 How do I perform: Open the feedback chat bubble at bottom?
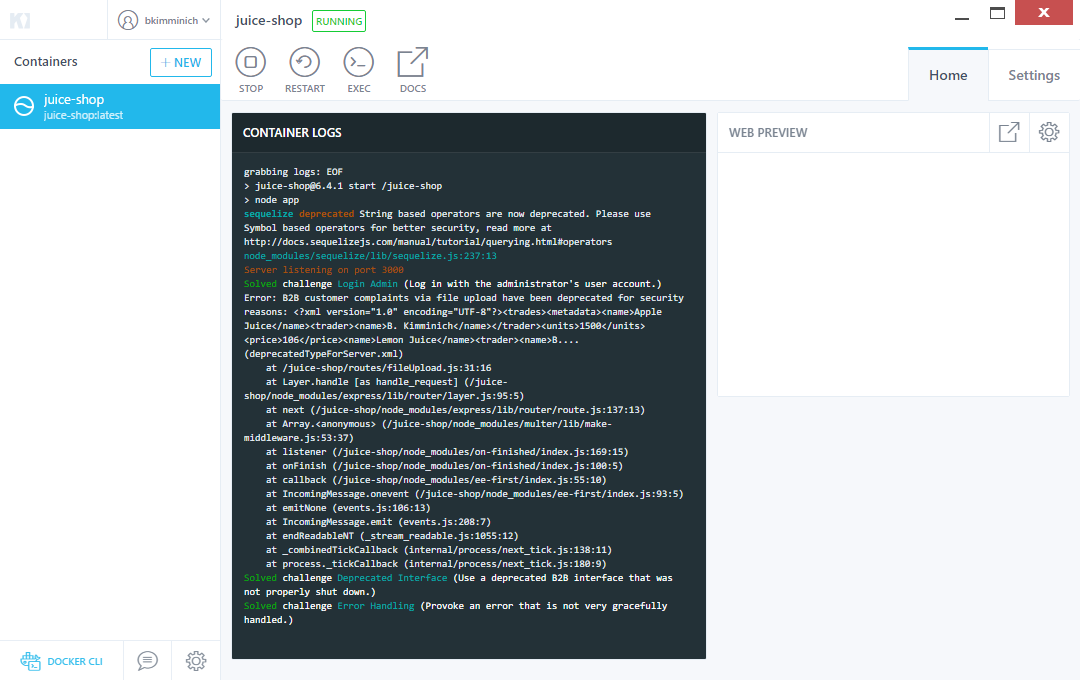click(146, 661)
